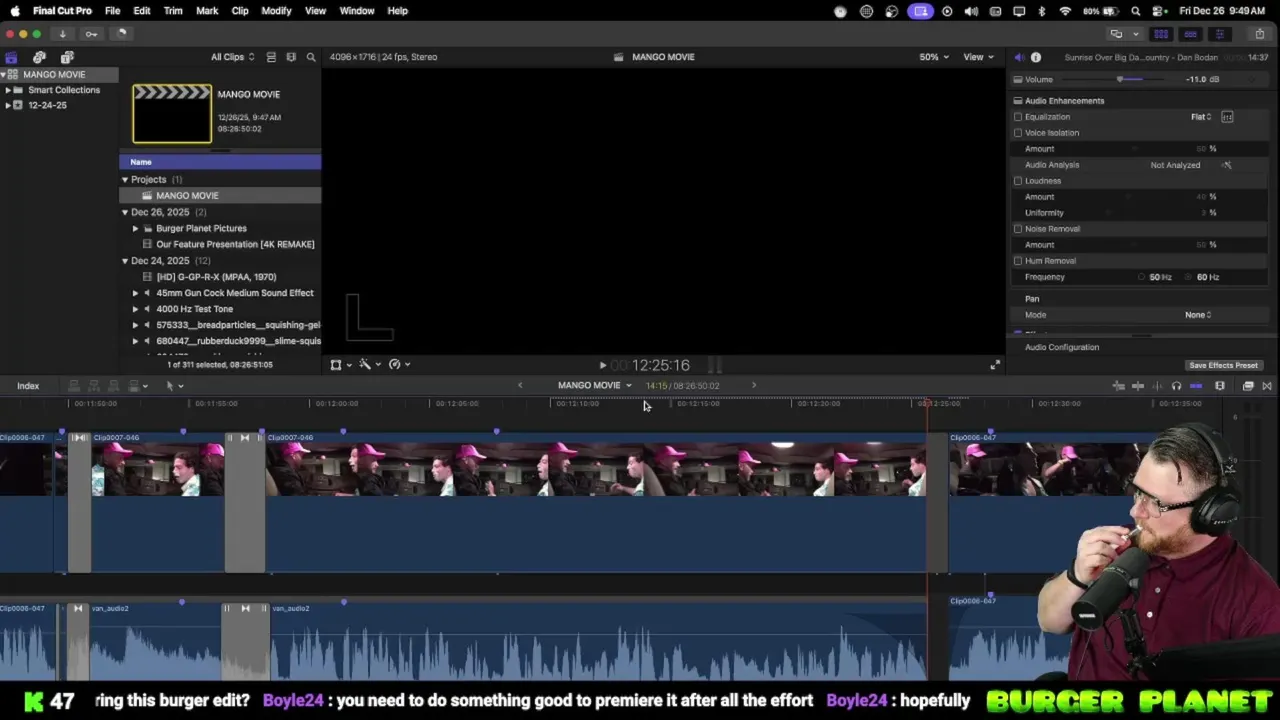Open the File menu
Screen dimensions: 1280x720
[x=113, y=11]
